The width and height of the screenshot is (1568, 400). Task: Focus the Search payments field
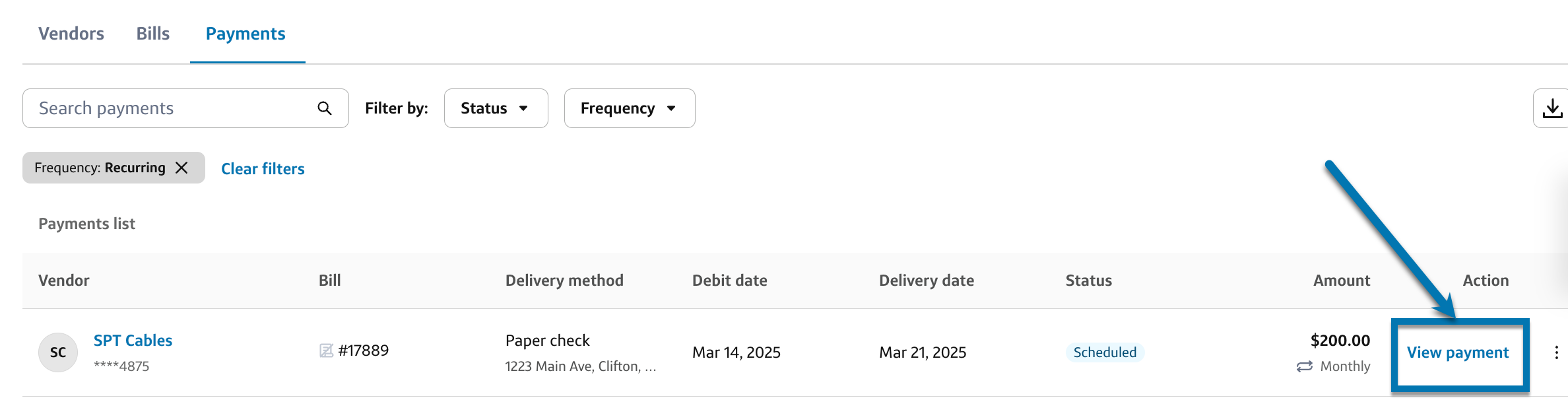[x=172, y=108]
